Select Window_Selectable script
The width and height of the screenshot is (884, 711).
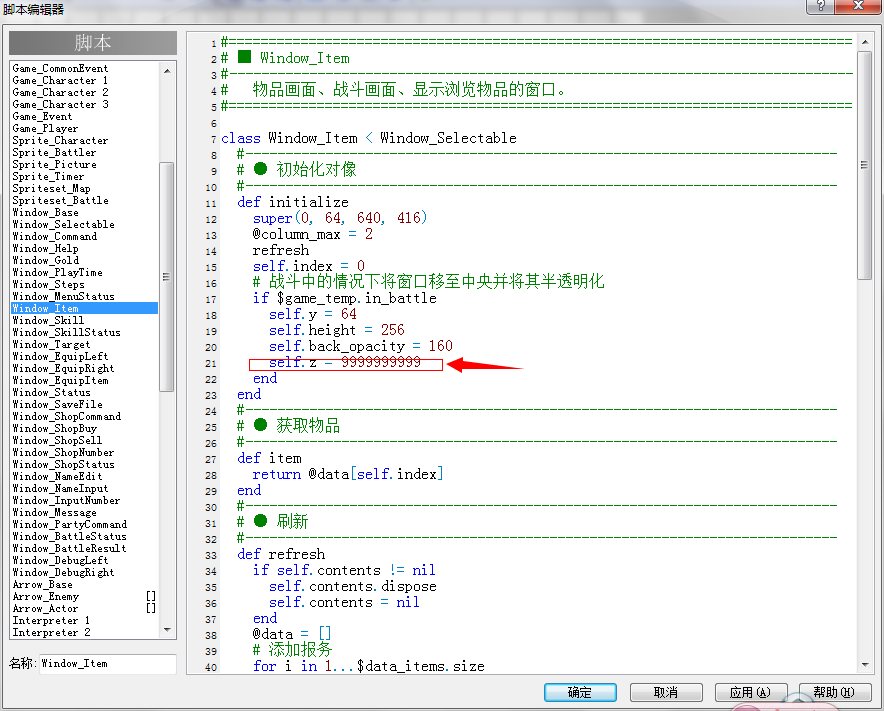[x=63, y=224]
